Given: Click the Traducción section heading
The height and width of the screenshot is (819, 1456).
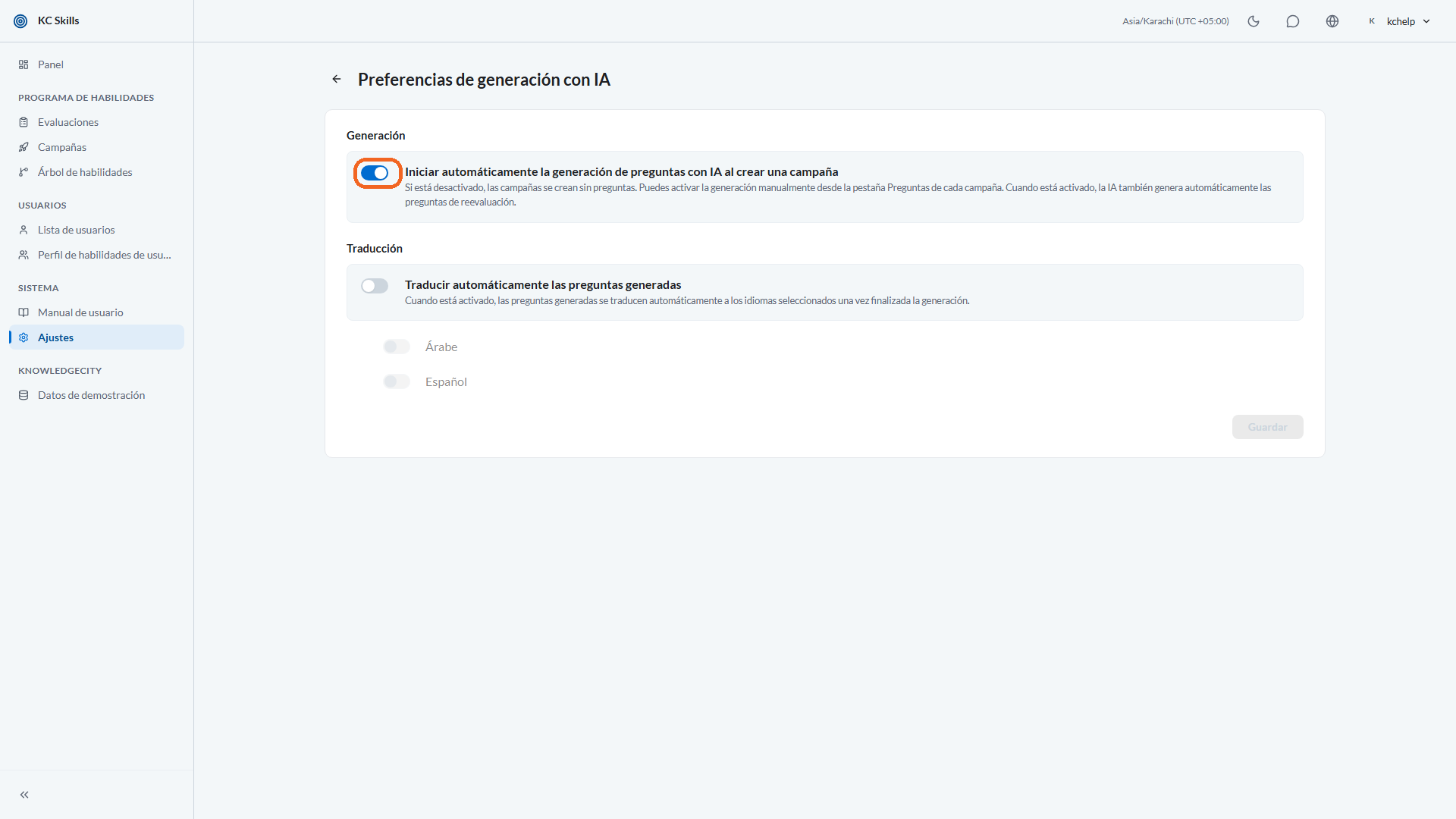Looking at the screenshot, I should coord(375,248).
